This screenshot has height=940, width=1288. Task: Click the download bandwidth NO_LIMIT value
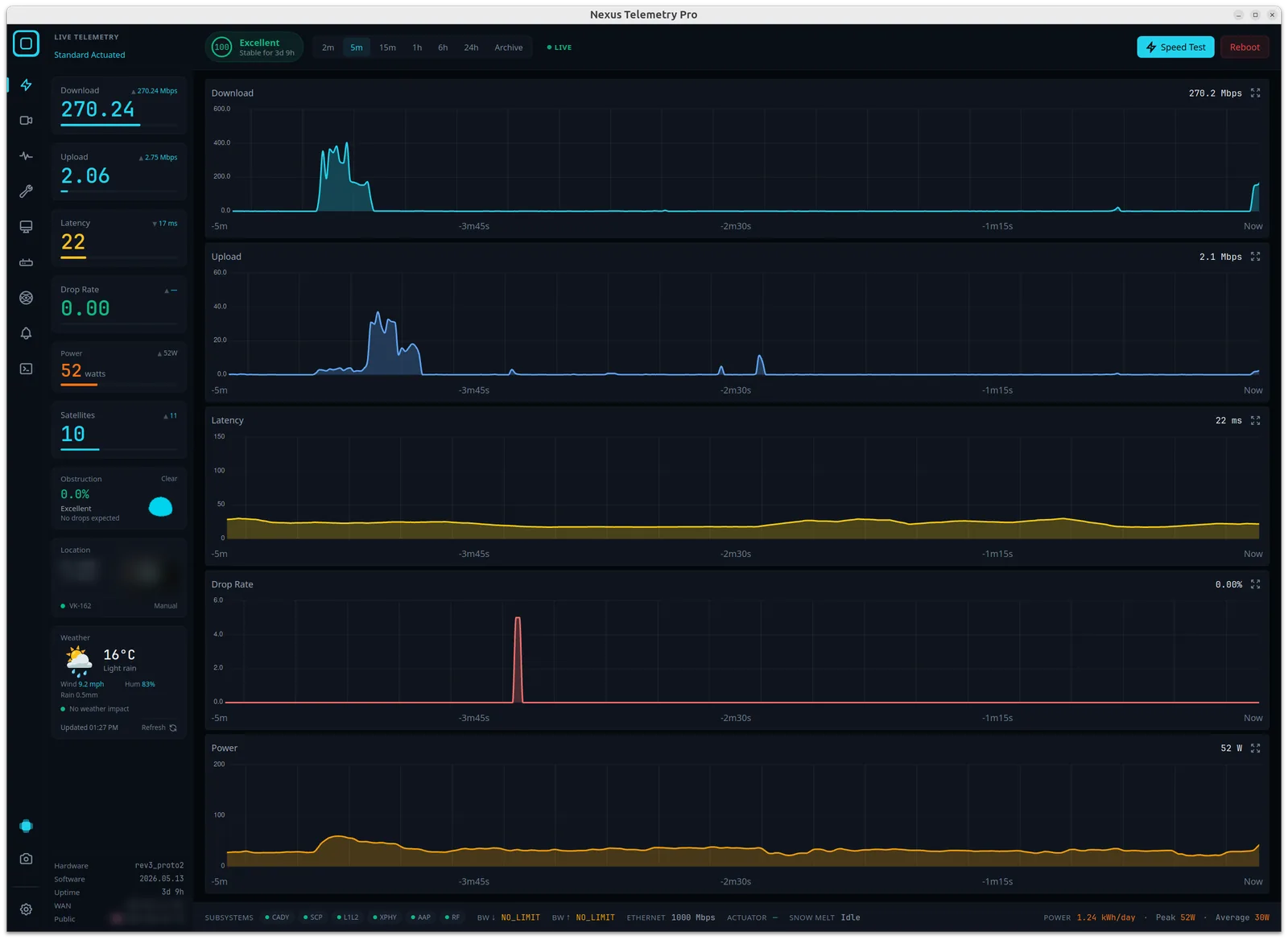[520, 917]
